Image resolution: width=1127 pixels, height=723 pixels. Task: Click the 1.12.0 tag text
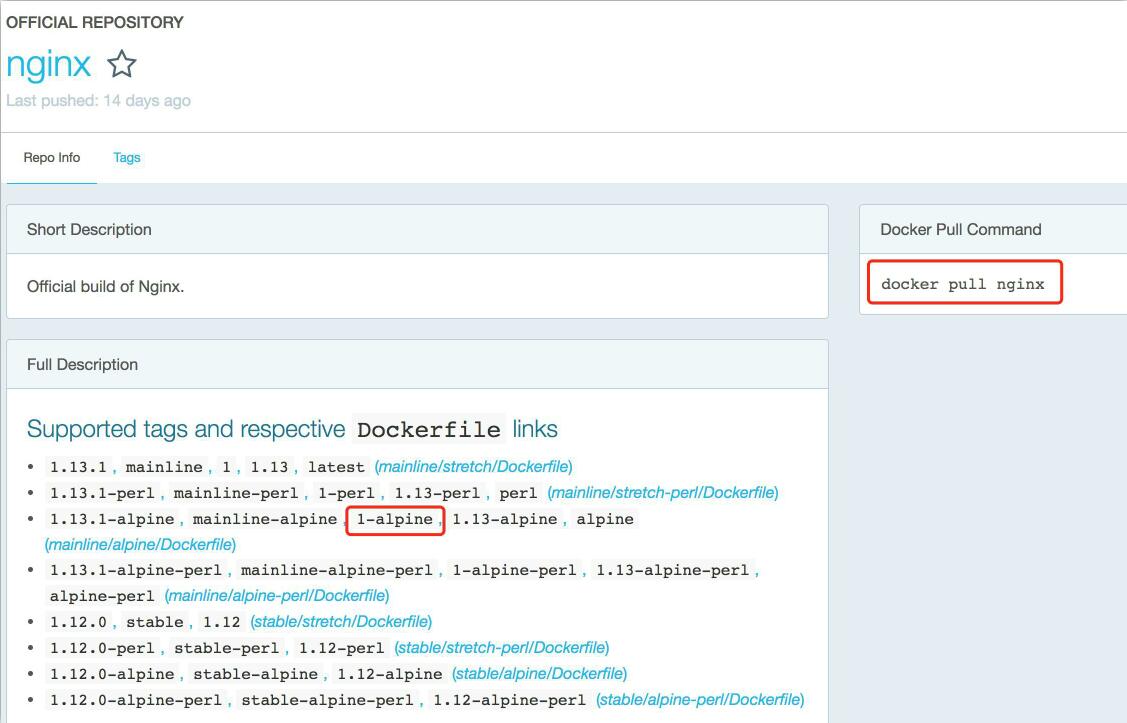pyautogui.click(x=78, y=622)
